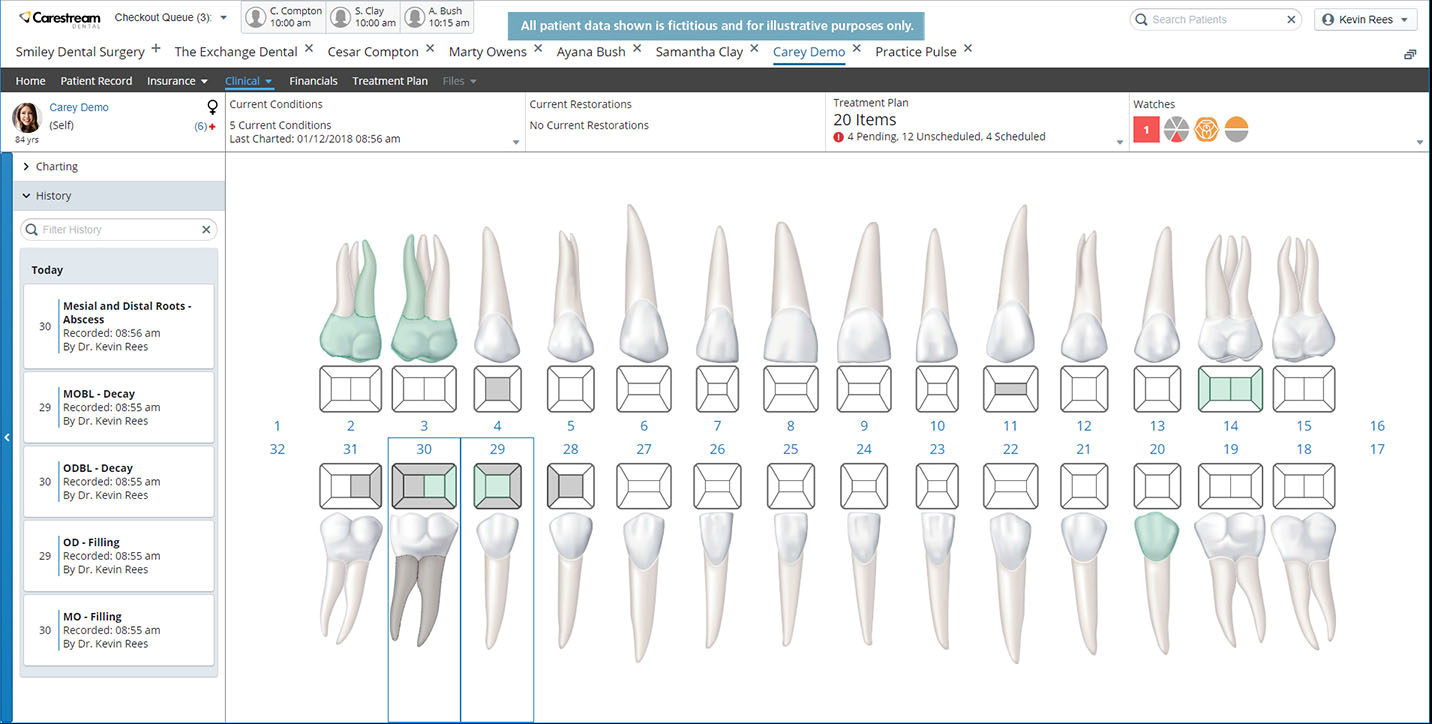Click the orange tooth Watches icon
The height and width of the screenshot is (724, 1432).
click(x=1207, y=129)
